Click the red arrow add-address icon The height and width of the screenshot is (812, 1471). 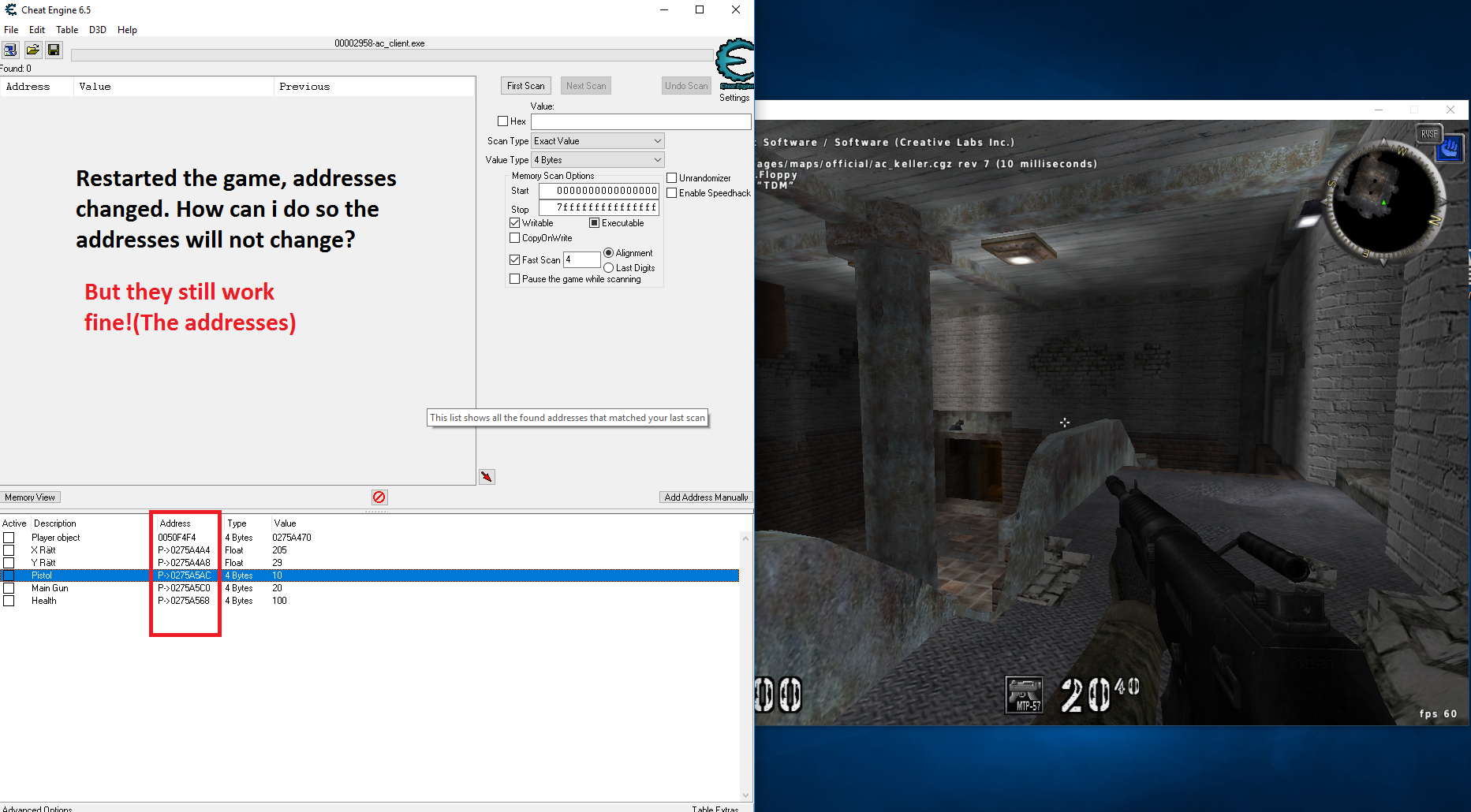pyautogui.click(x=487, y=477)
